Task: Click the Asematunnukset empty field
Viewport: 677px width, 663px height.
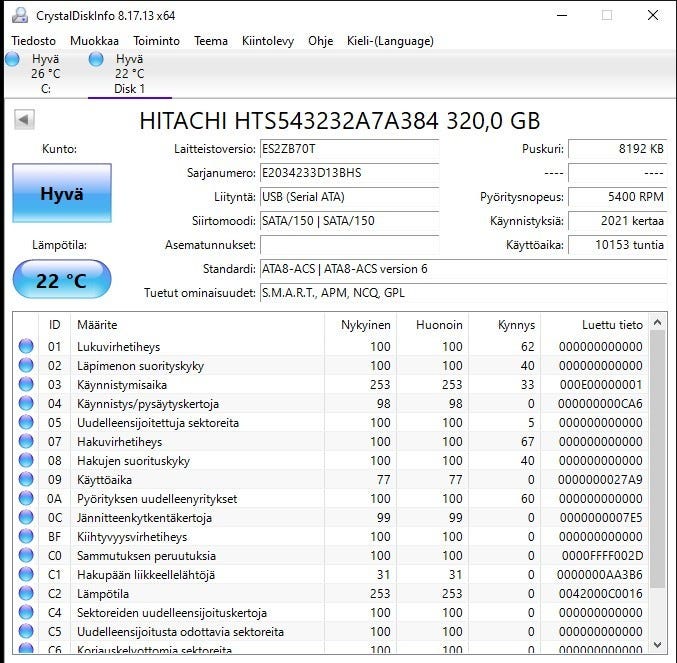Action: click(348, 245)
